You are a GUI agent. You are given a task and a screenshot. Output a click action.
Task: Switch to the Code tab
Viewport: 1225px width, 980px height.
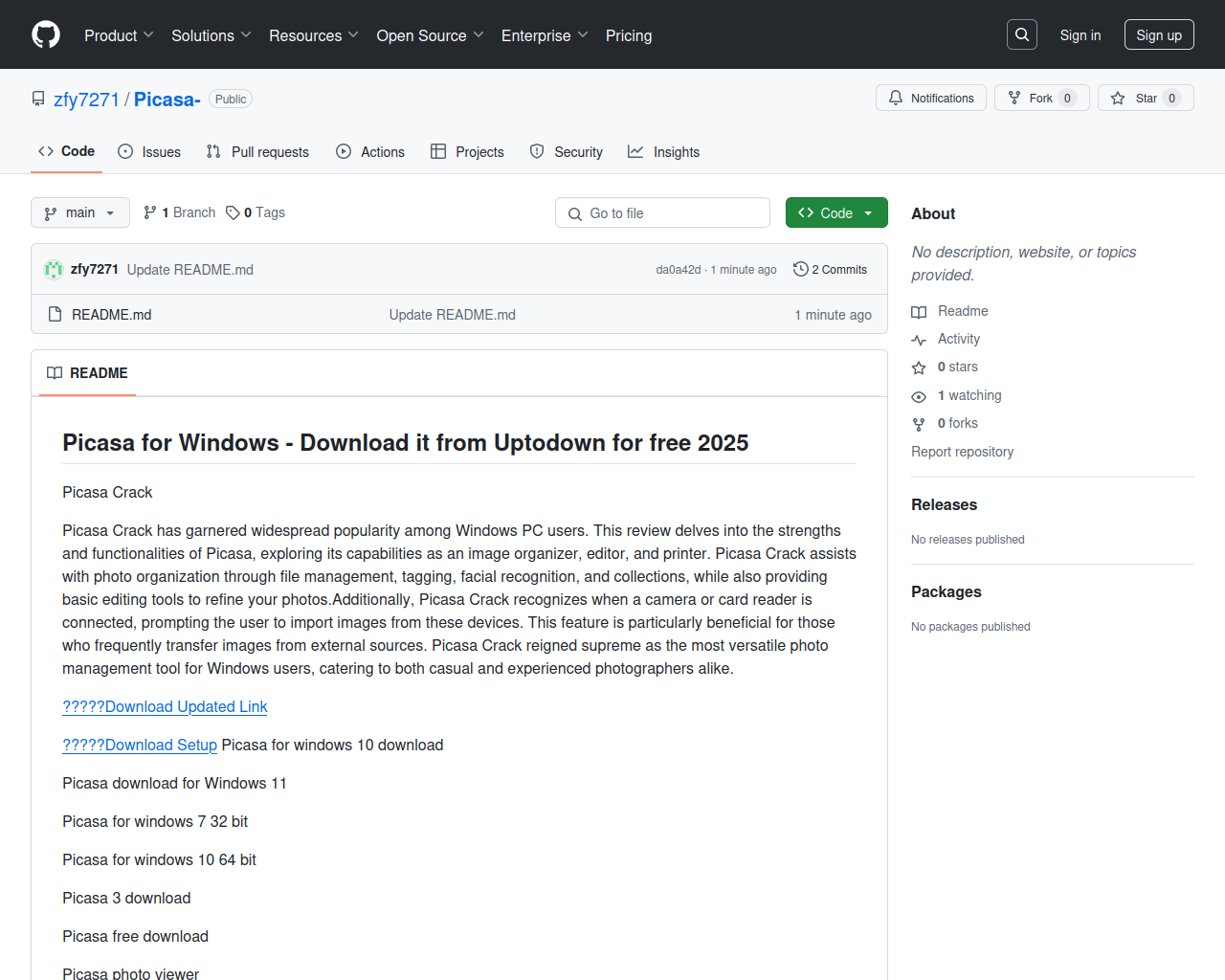[67, 151]
